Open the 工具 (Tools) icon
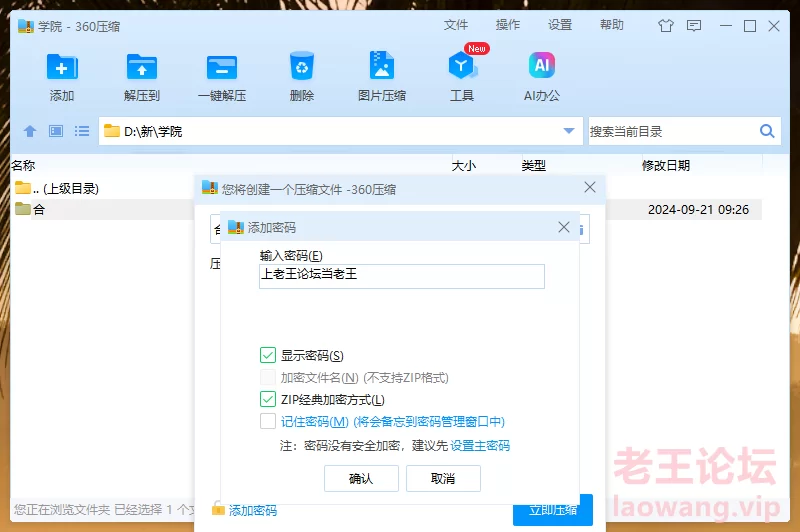Image resolution: width=800 pixels, height=532 pixels. click(462, 68)
